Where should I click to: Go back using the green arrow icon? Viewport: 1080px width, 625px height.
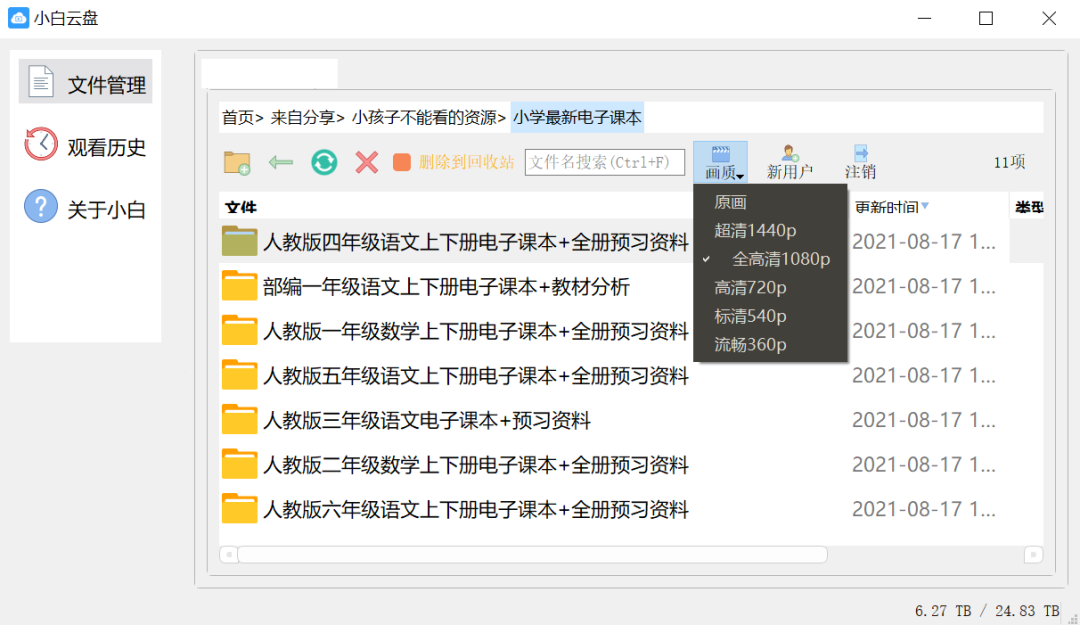(280, 163)
